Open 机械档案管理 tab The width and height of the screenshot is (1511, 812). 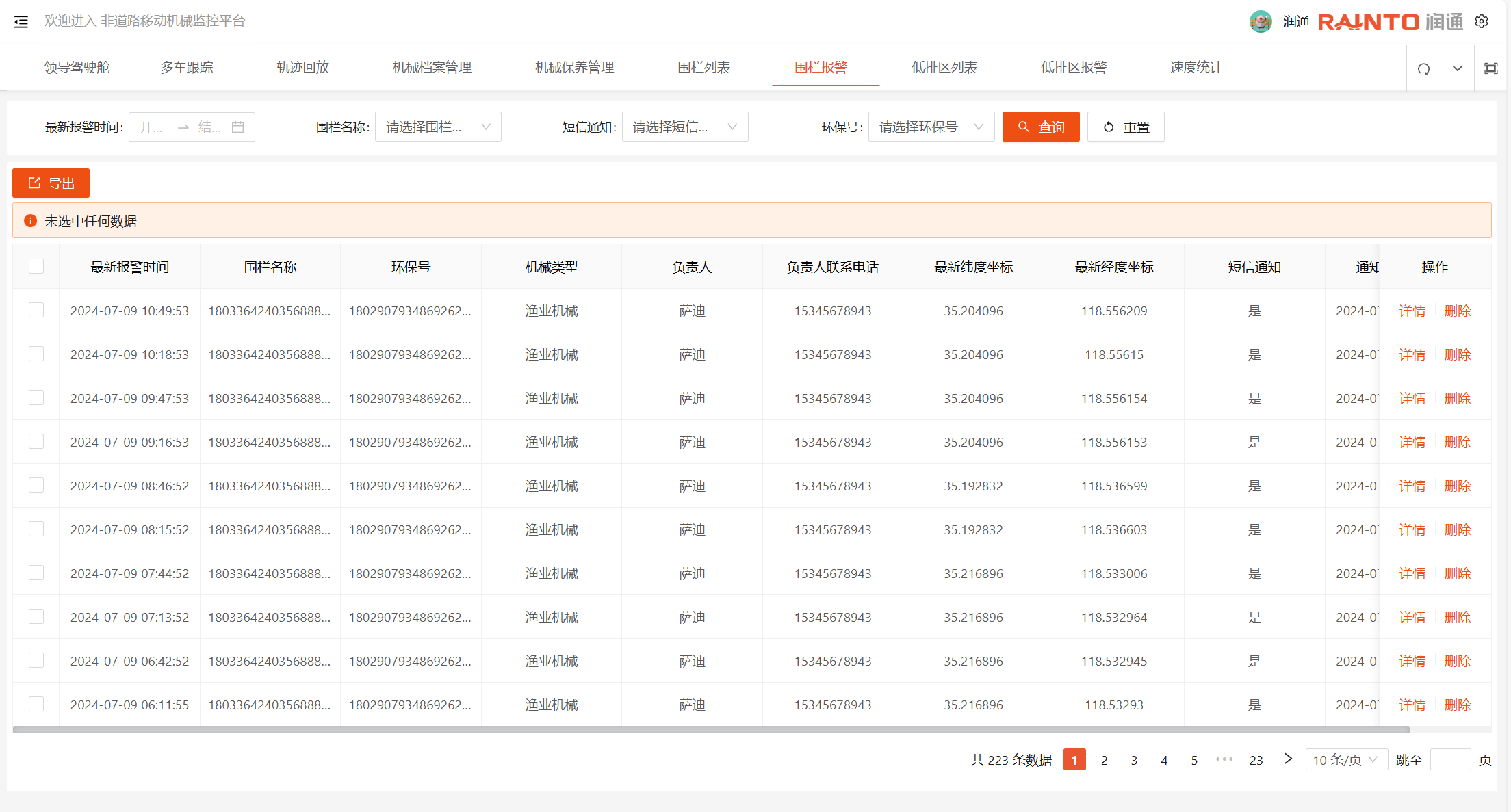tap(432, 68)
